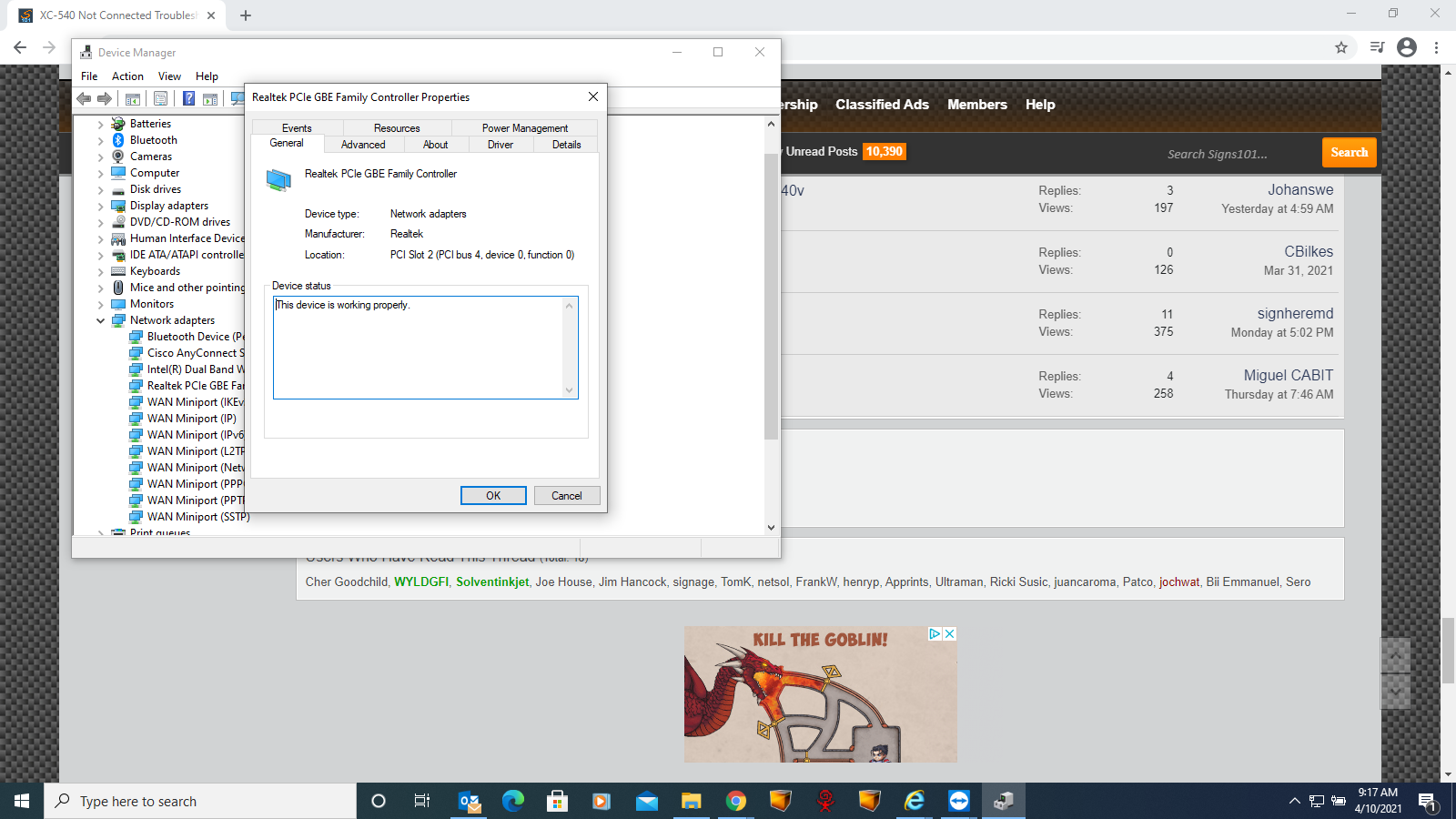Go back in Chrome browser
Viewport: 1456px width, 819px height.
point(20,47)
